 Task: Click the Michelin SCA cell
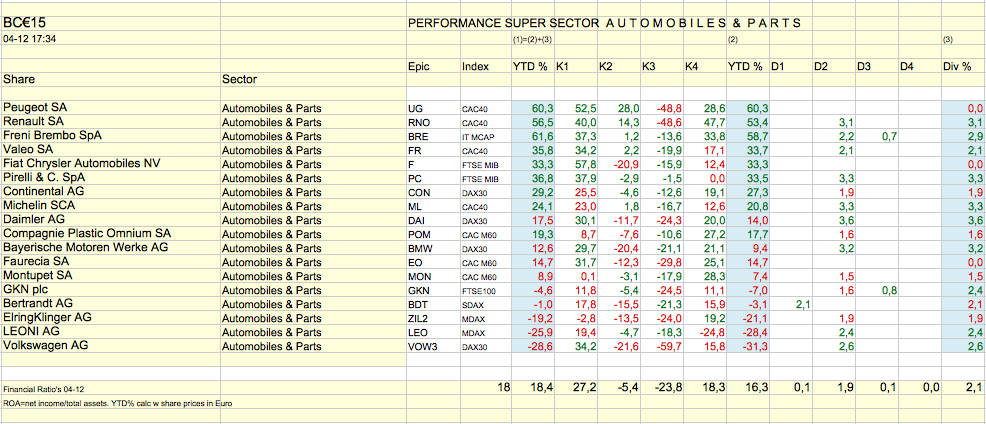click(x=110, y=205)
